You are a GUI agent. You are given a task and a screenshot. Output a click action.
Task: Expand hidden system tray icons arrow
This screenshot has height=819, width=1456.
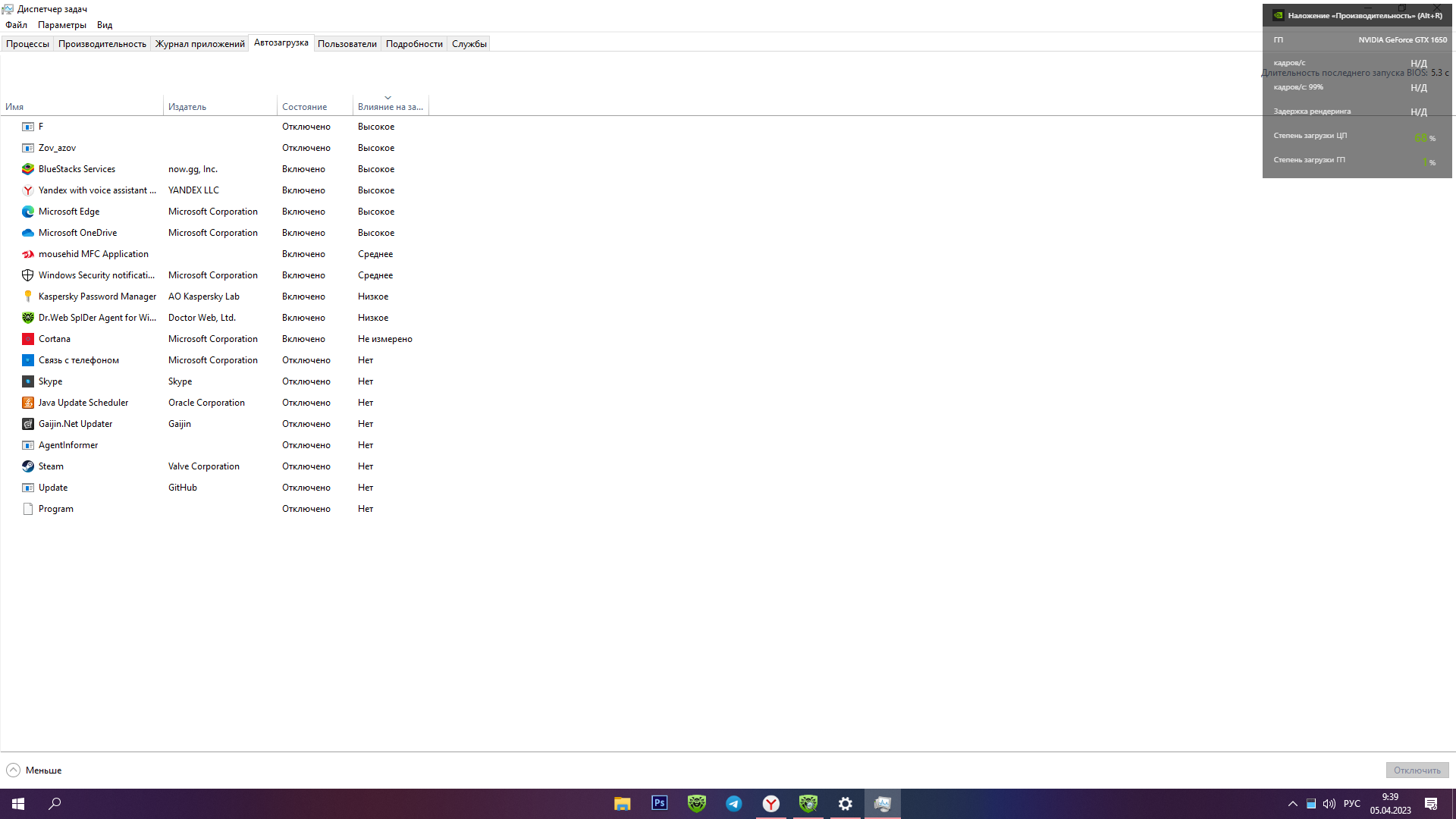[x=1292, y=804]
